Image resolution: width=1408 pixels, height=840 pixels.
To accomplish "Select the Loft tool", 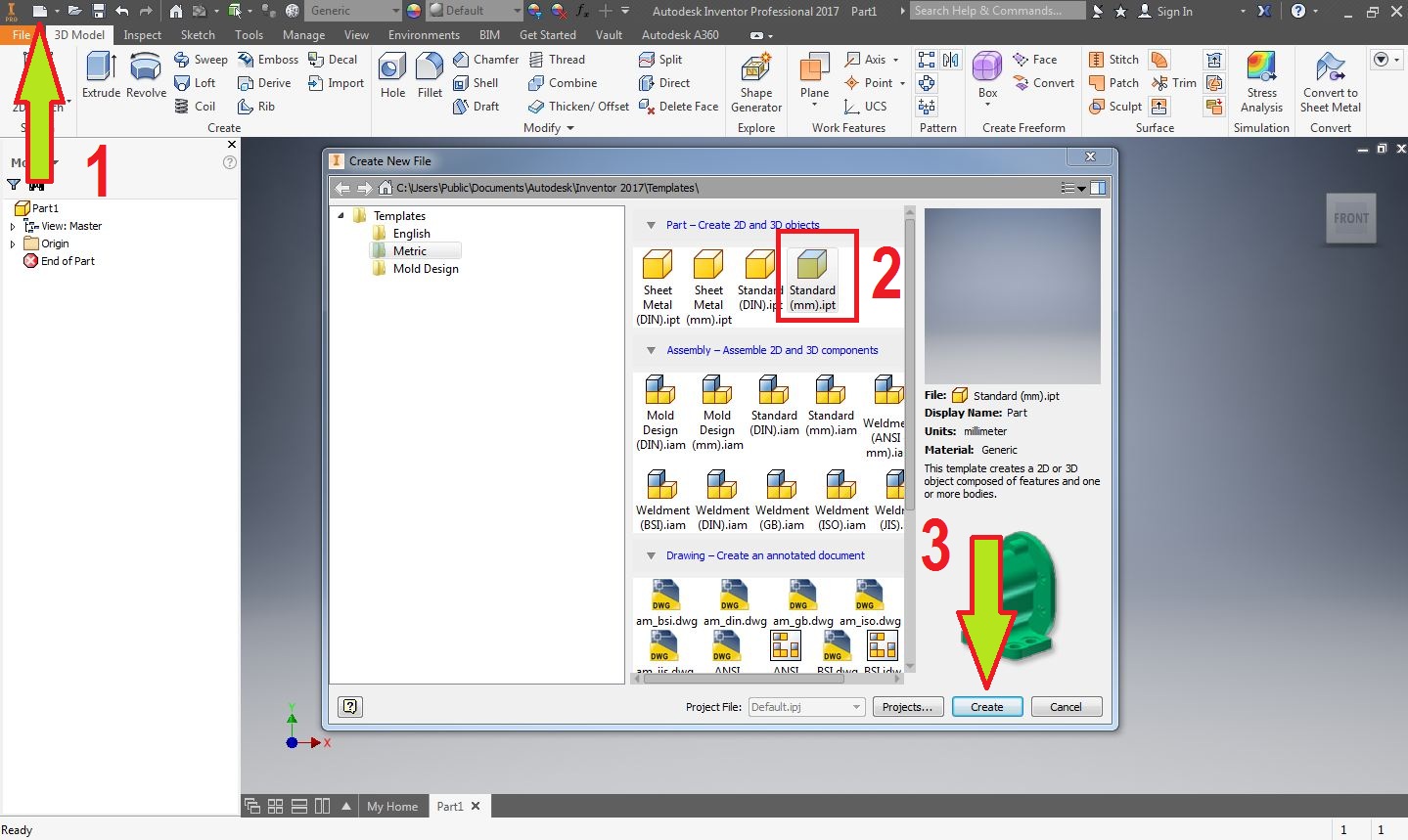I will pyautogui.click(x=197, y=82).
